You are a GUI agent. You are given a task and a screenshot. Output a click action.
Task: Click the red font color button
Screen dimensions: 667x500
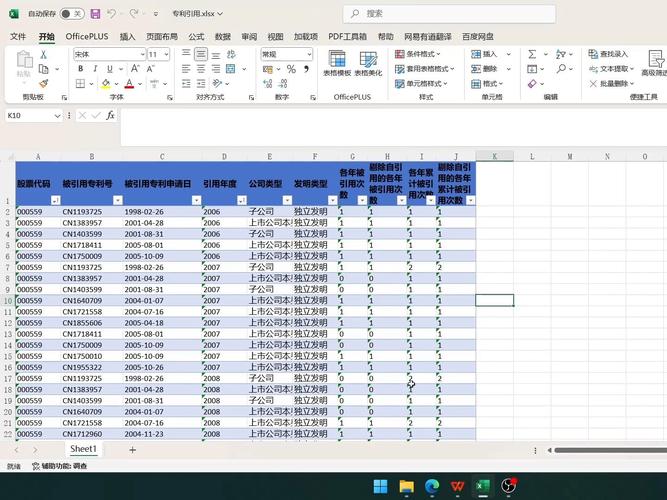pos(130,84)
